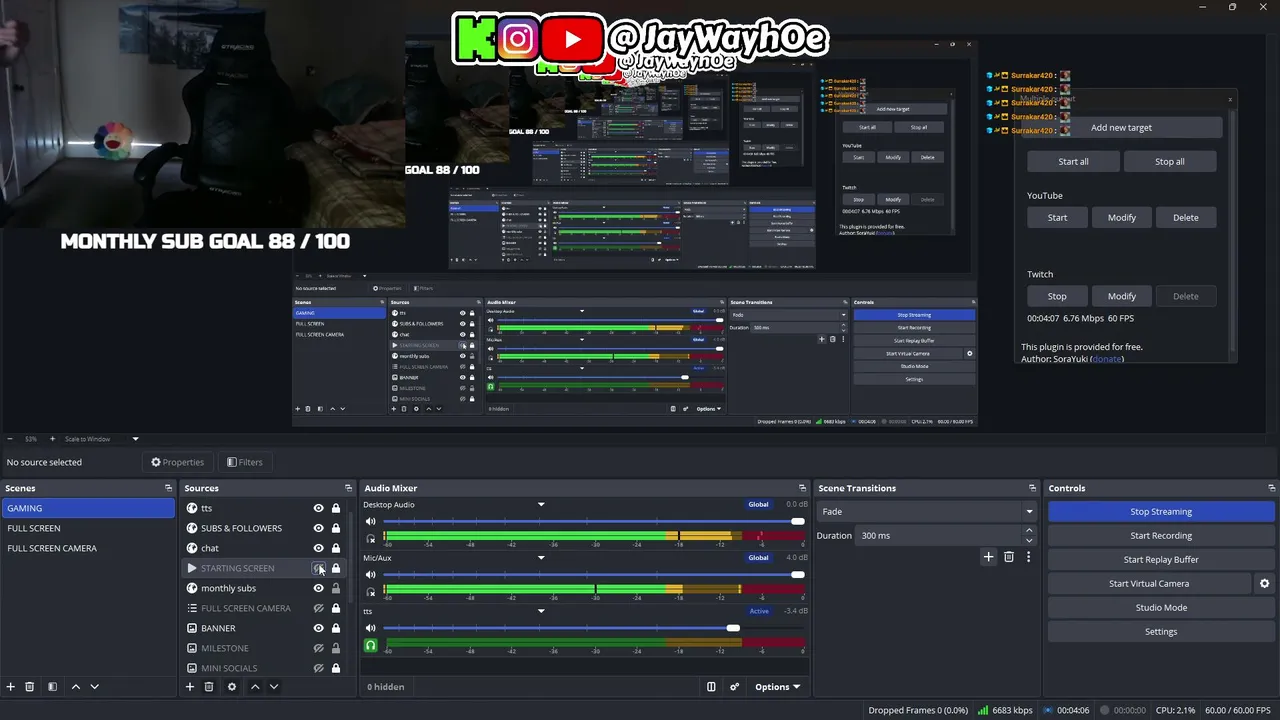Image resolution: width=1280 pixels, height=720 pixels.
Task: Show the STARTING SCREEN source
Action: (319, 568)
